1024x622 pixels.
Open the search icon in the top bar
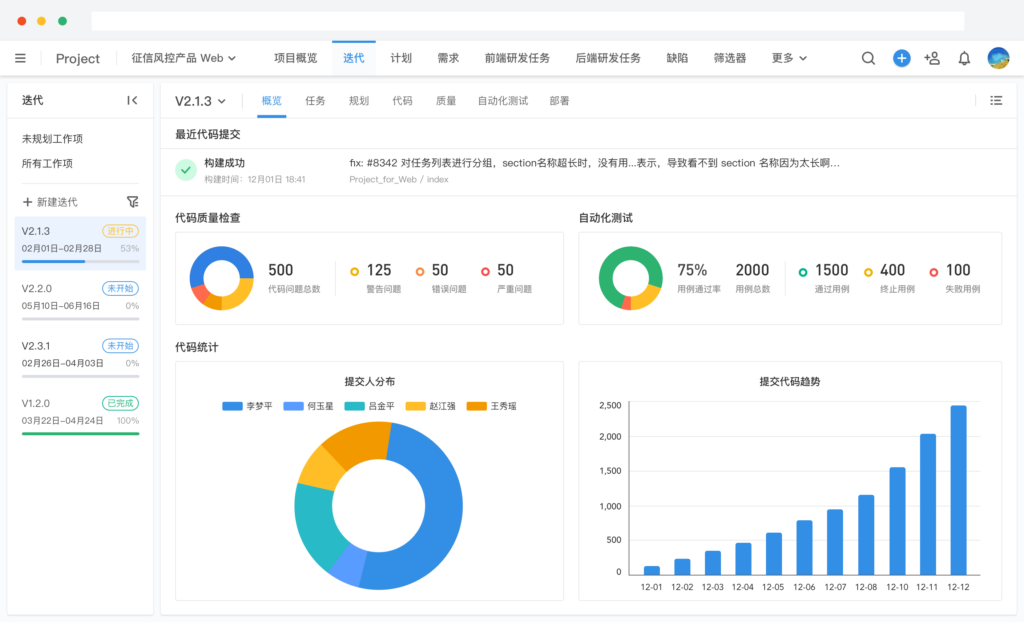coord(868,58)
